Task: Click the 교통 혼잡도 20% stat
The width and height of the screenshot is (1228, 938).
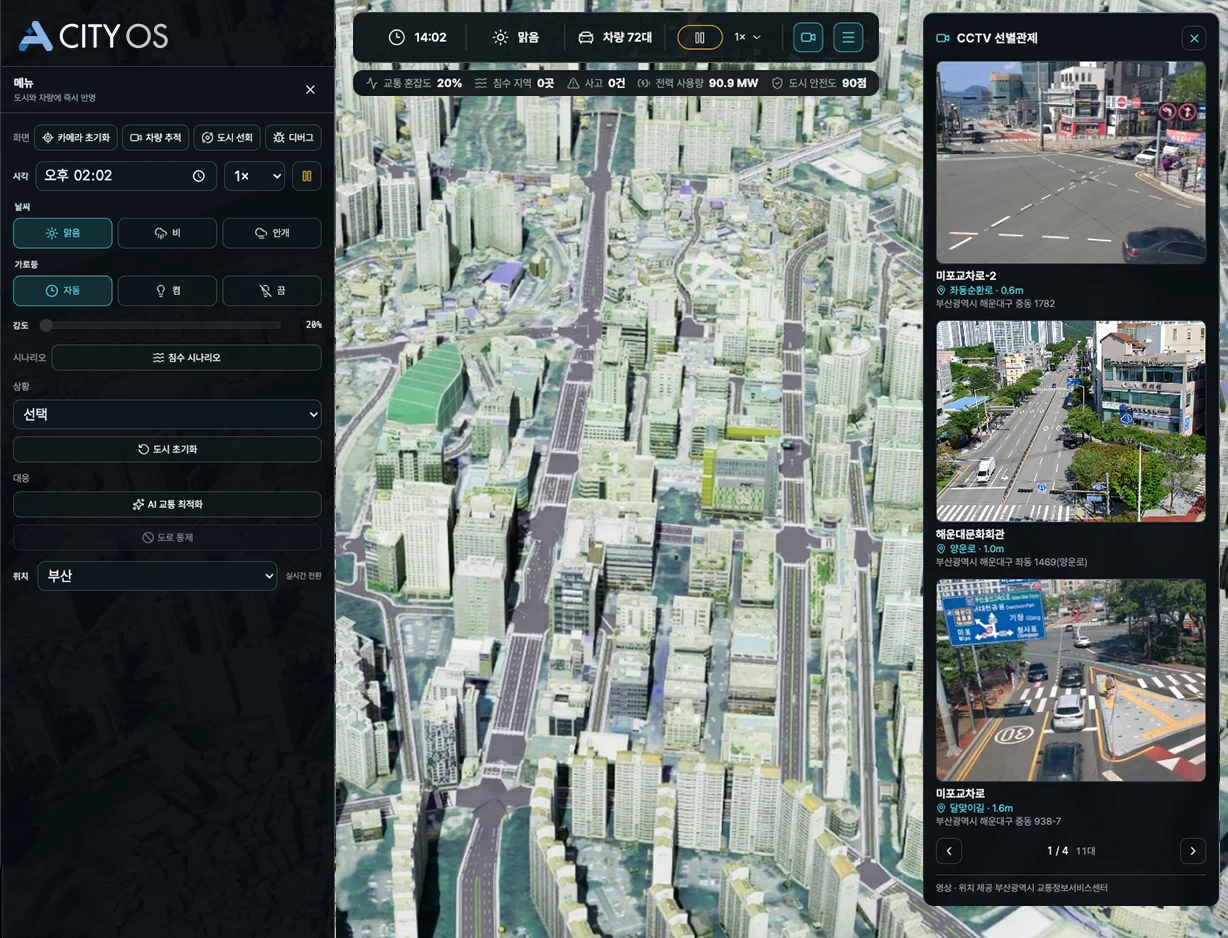Action: click(414, 83)
